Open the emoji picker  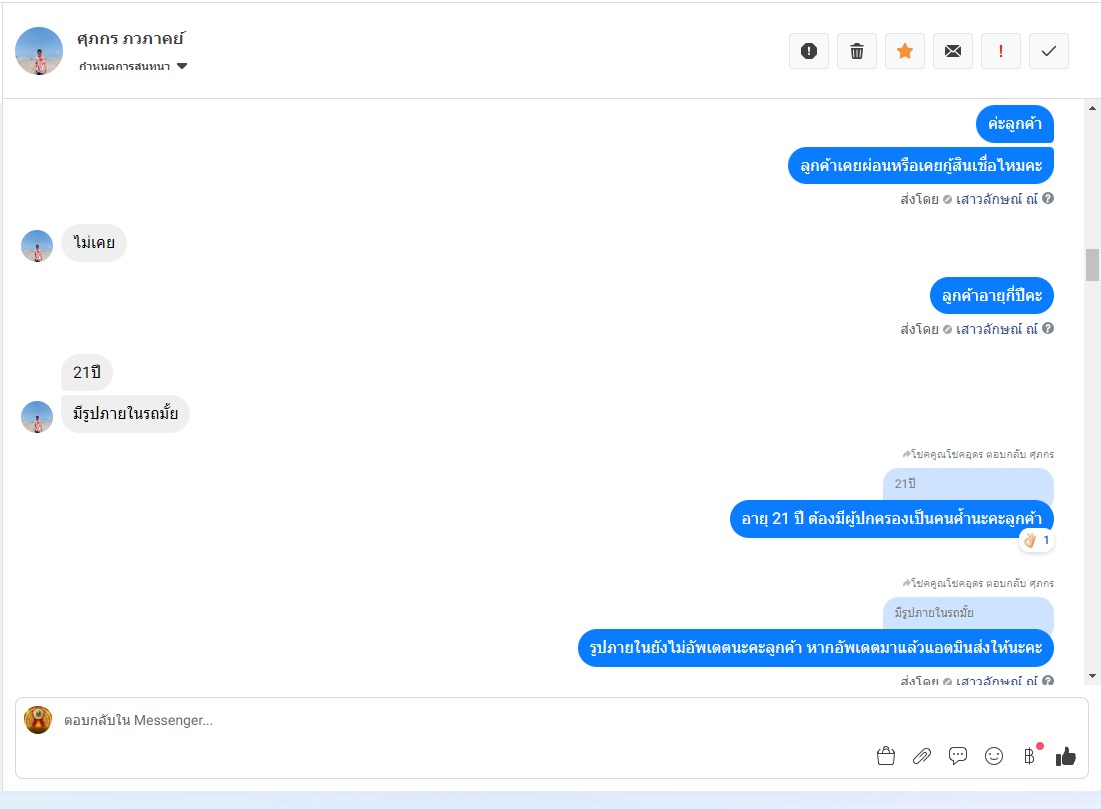pyautogui.click(x=994, y=756)
